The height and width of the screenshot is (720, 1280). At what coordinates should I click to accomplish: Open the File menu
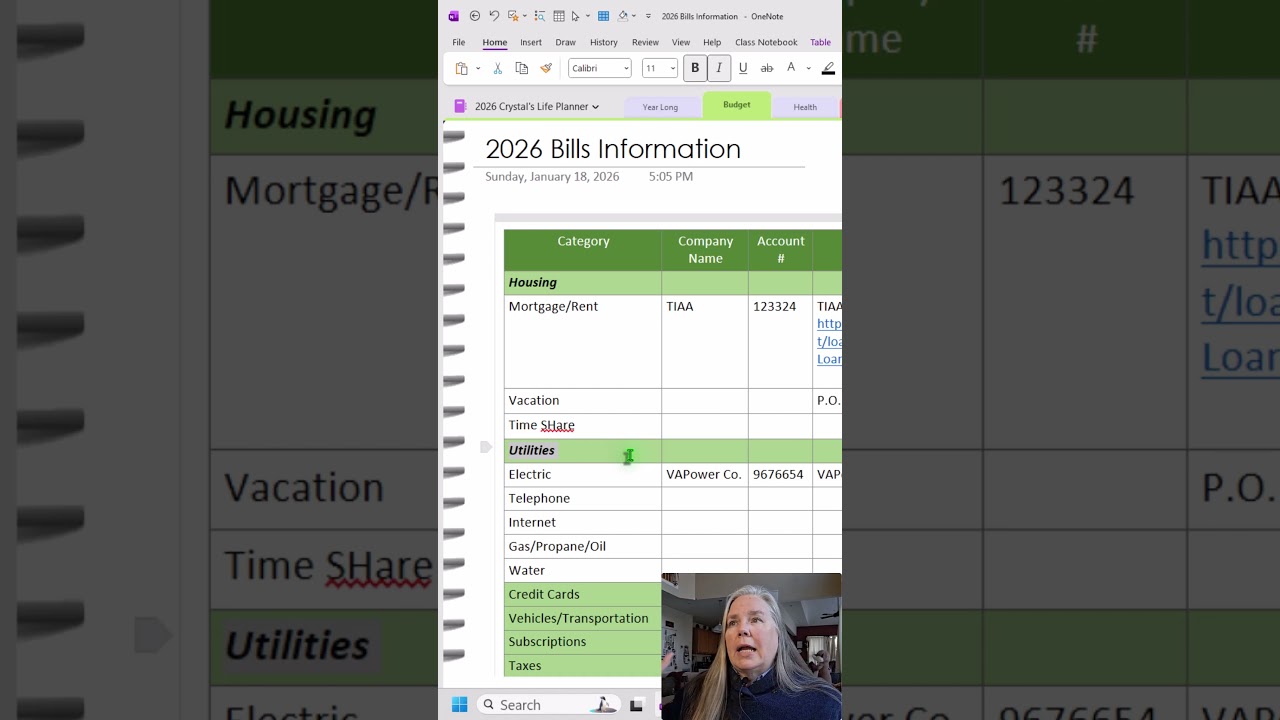click(x=459, y=42)
